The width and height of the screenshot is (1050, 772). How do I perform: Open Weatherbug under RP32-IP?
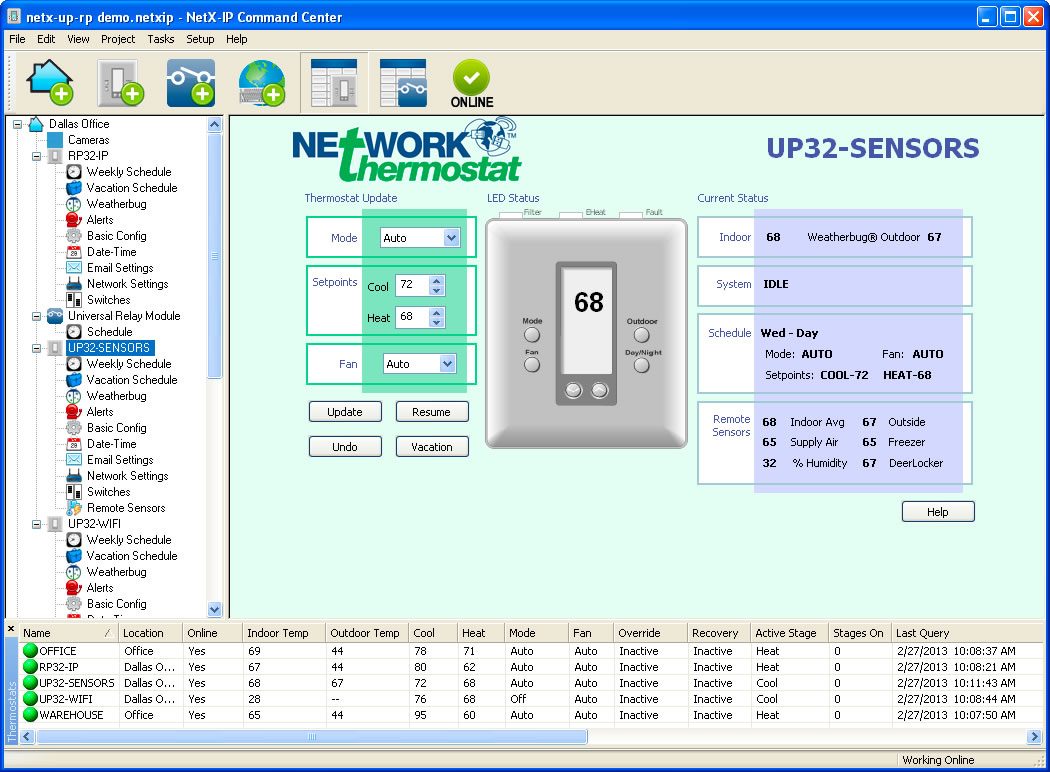[x=117, y=204]
